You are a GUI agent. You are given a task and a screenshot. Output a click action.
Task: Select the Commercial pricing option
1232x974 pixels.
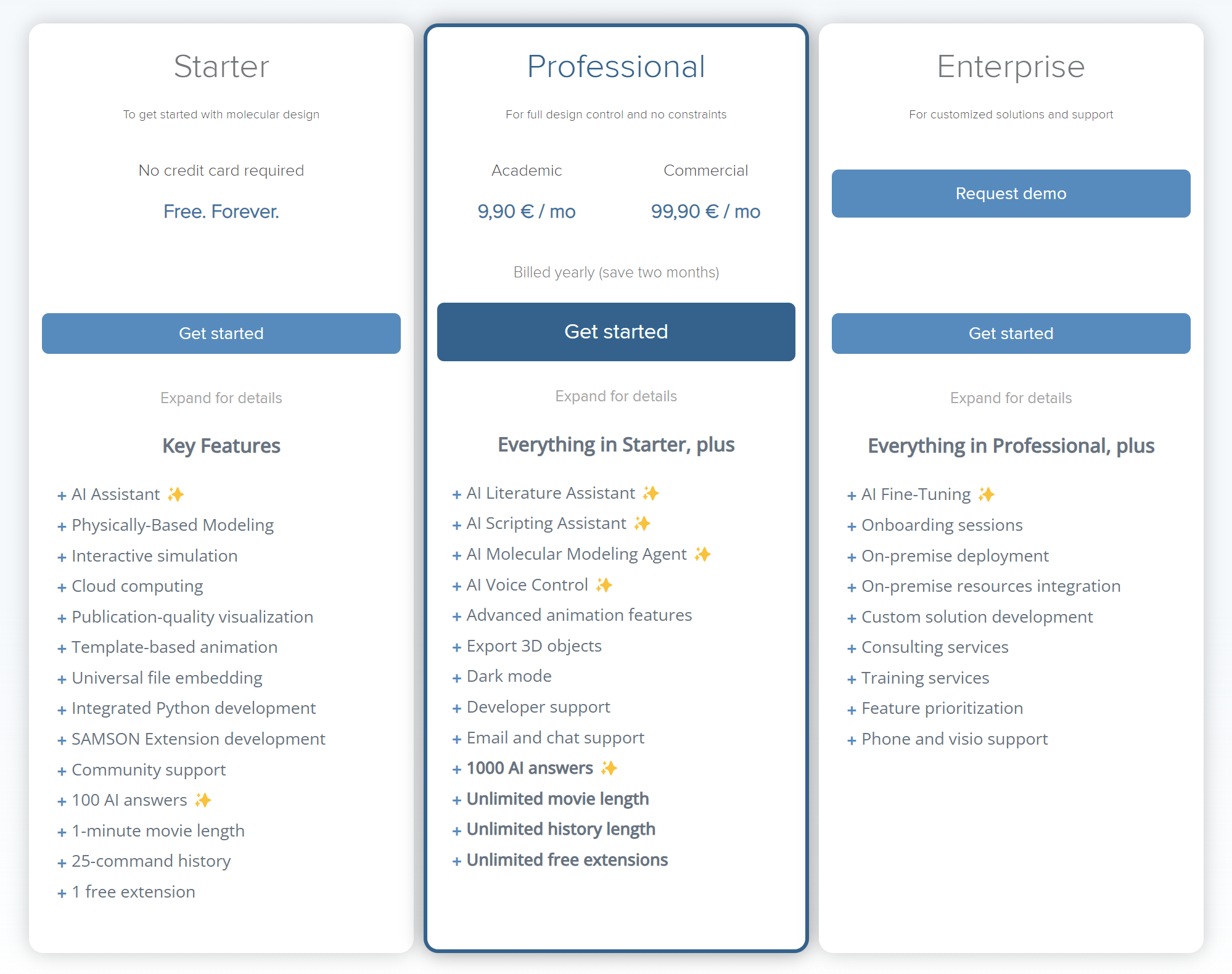(x=705, y=171)
